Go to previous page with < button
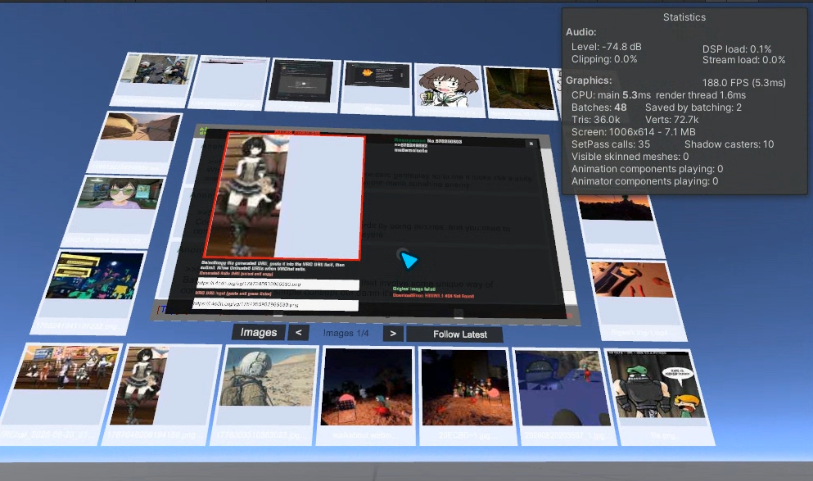Viewport: 813px width, 481px height. tap(298, 333)
